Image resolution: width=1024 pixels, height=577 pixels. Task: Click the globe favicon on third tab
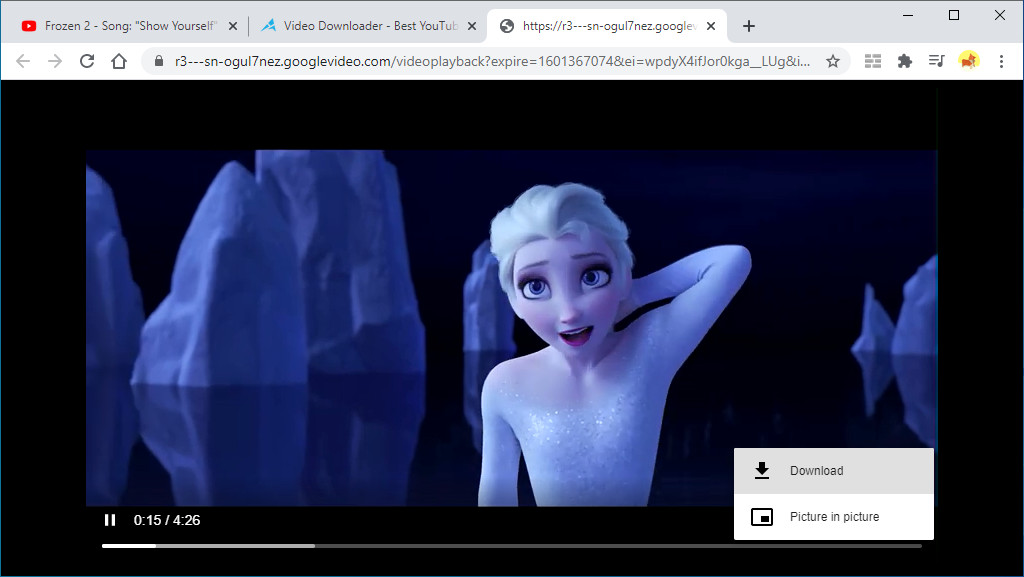pyautogui.click(x=507, y=26)
